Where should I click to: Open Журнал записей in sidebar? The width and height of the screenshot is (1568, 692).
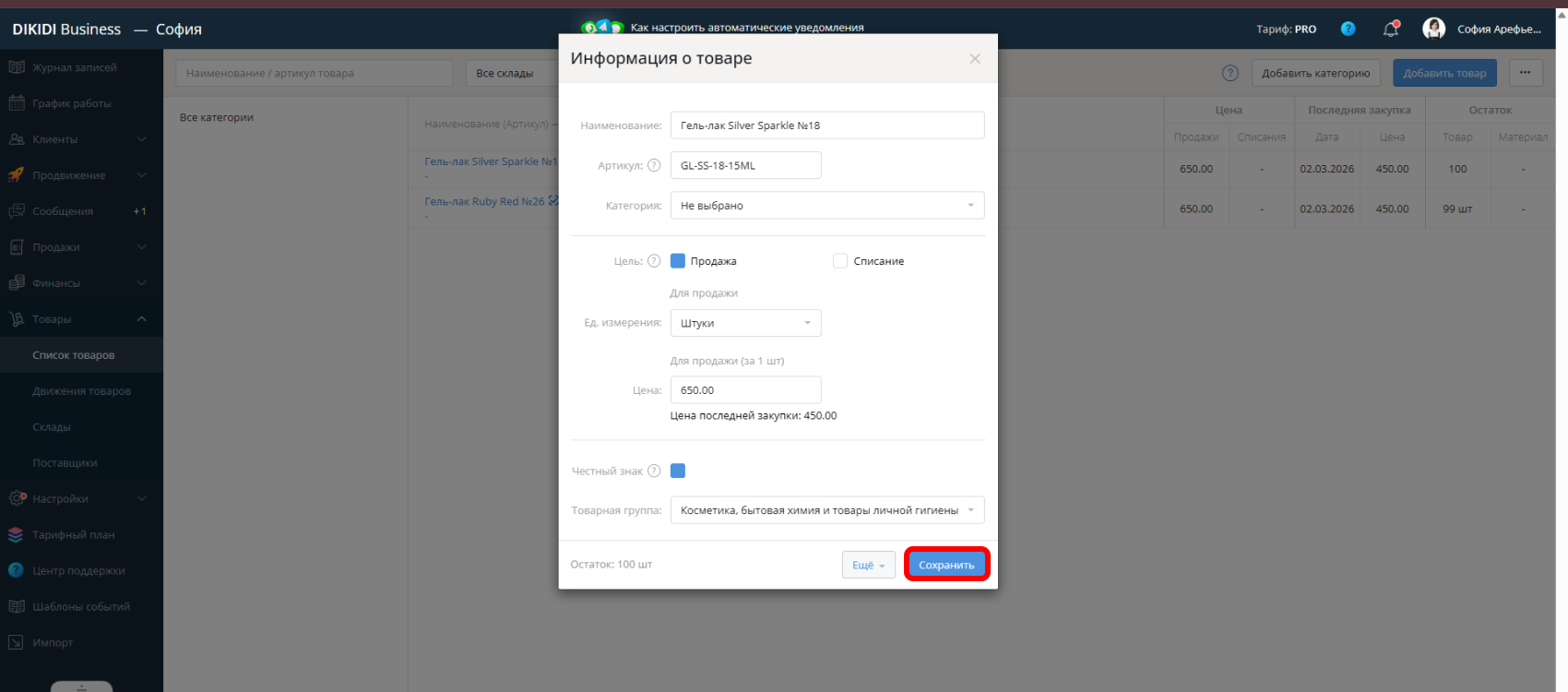click(x=74, y=67)
